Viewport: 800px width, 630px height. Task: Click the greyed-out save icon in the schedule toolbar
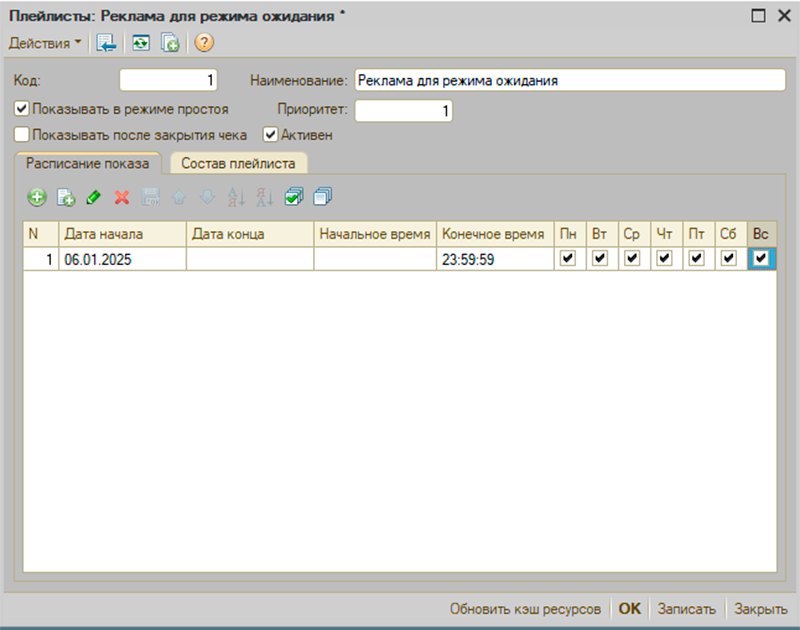(x=151, y=197)
